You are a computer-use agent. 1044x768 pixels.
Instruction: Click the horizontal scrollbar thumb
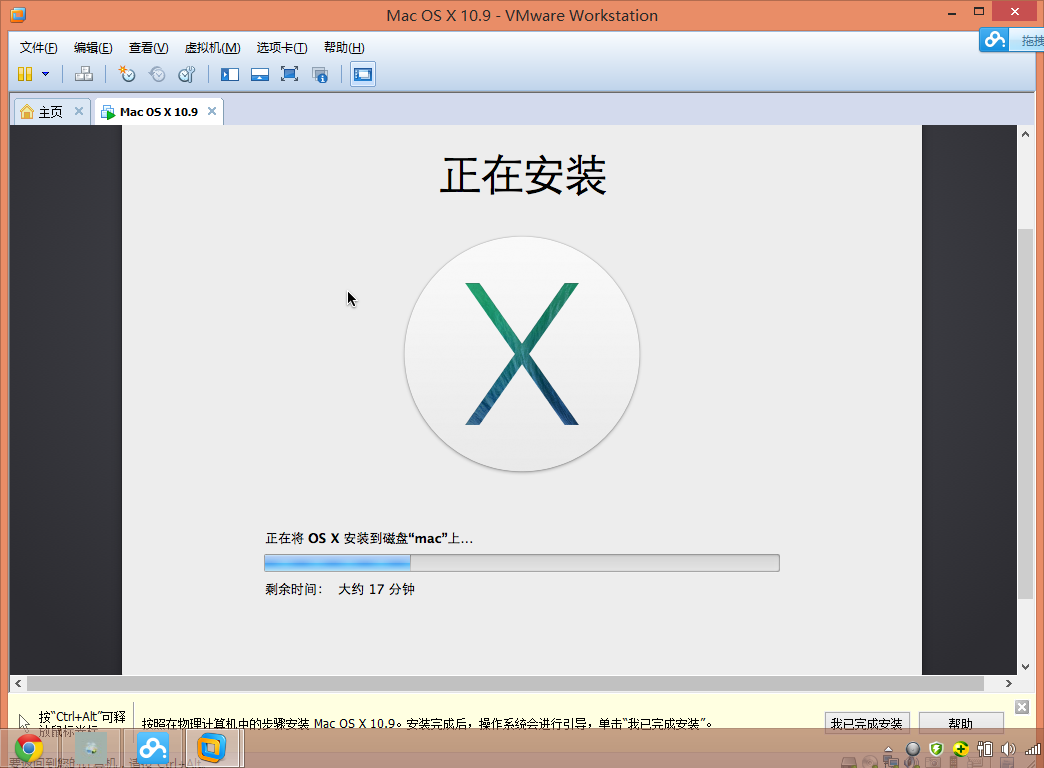pos(505,683)
